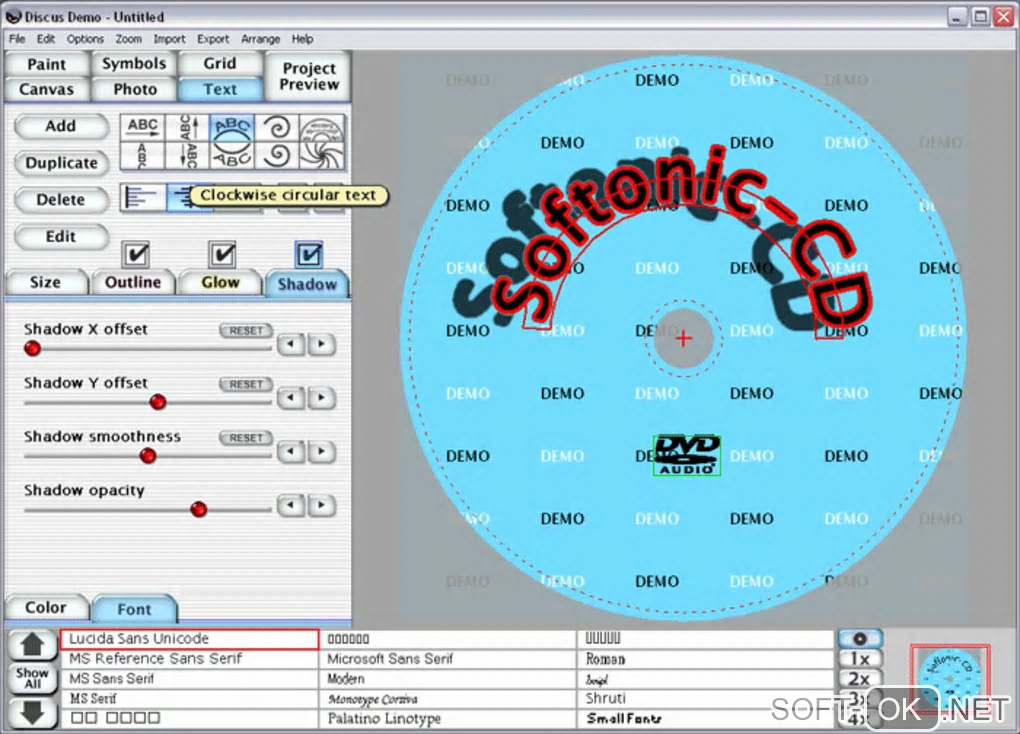Choose the lower reverse spiral text icon
The height and width of the screenshot is (734, 1020).
[277, 156]
